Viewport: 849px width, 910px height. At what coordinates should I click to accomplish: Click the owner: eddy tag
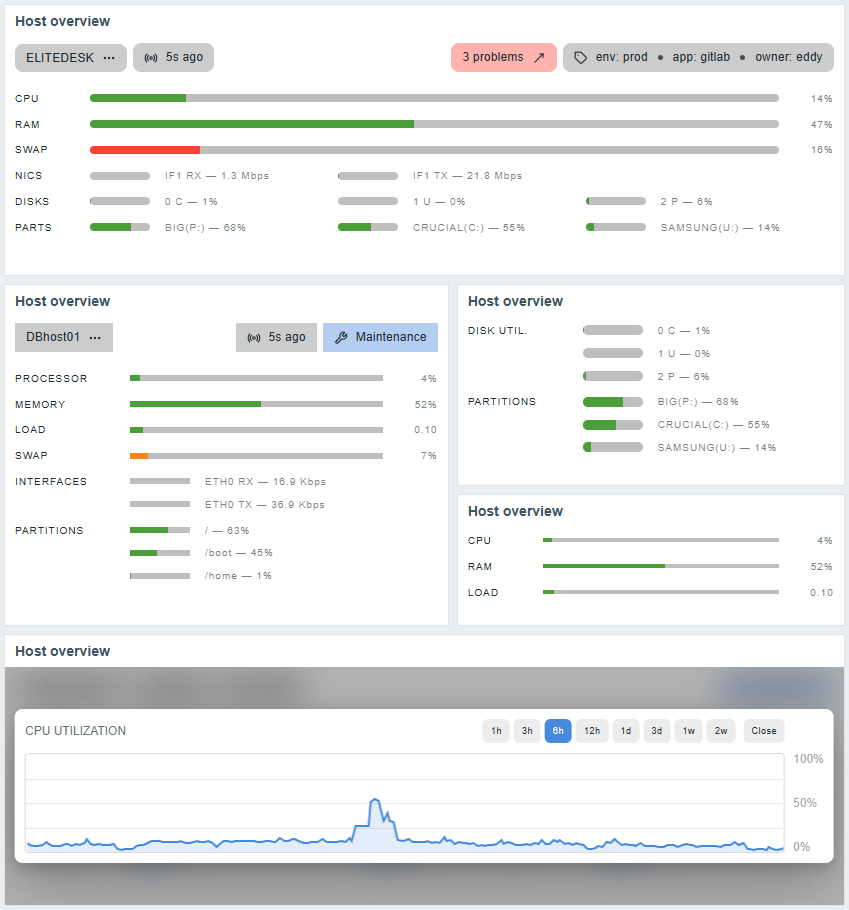click(789, 57)
